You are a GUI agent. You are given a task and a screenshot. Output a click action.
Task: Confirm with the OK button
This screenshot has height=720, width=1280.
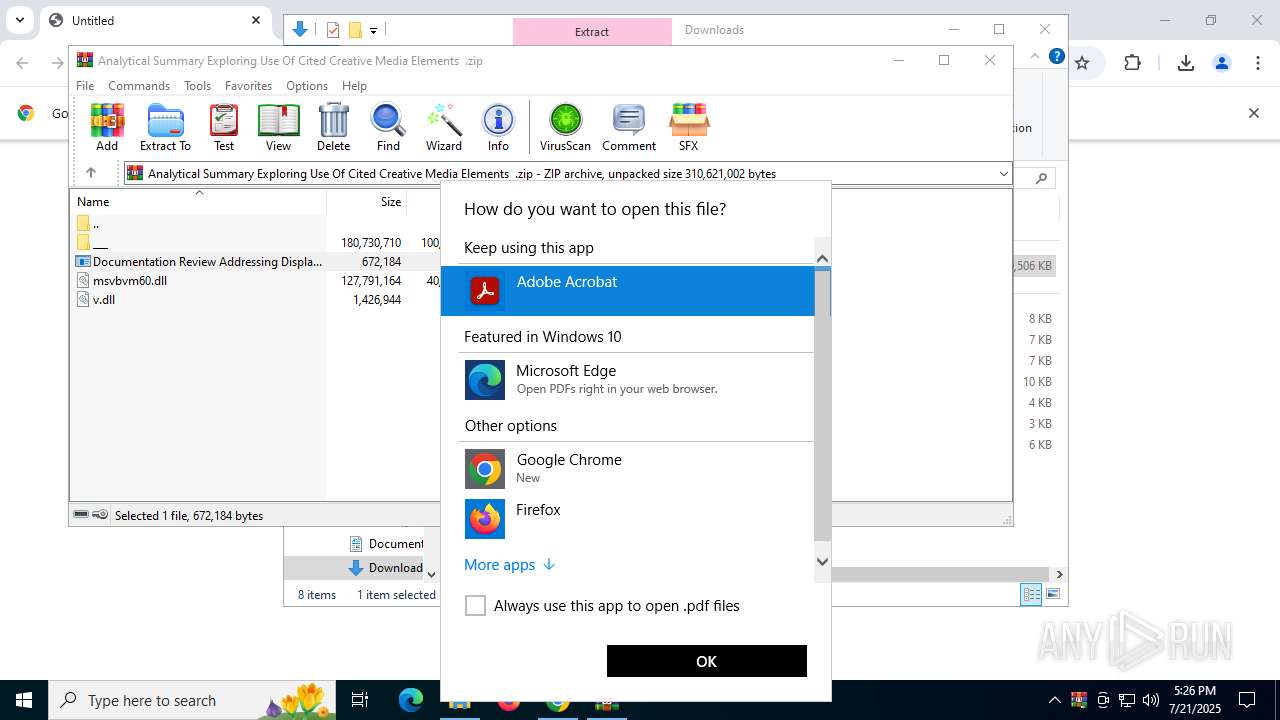706,661
